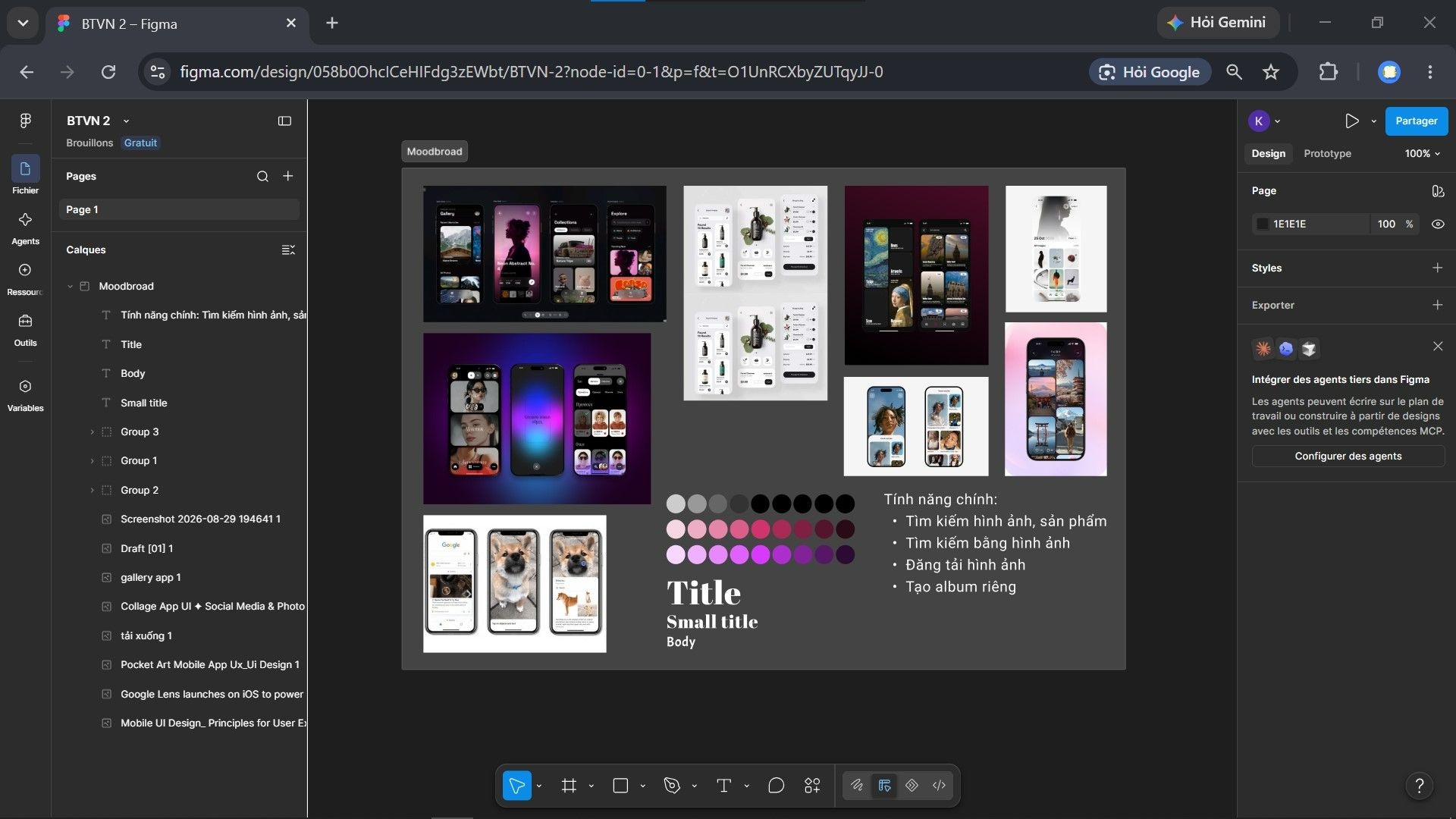Screen dimensions: 1456x819
Task: Open page color variables icon
Action: [x=1438, y=191]
